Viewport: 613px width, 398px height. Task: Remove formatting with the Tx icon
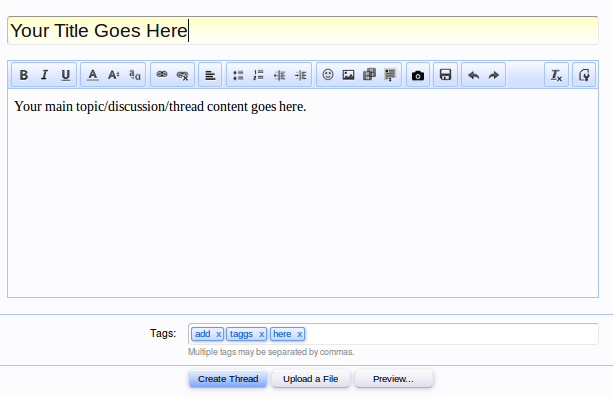click(556, 75)
